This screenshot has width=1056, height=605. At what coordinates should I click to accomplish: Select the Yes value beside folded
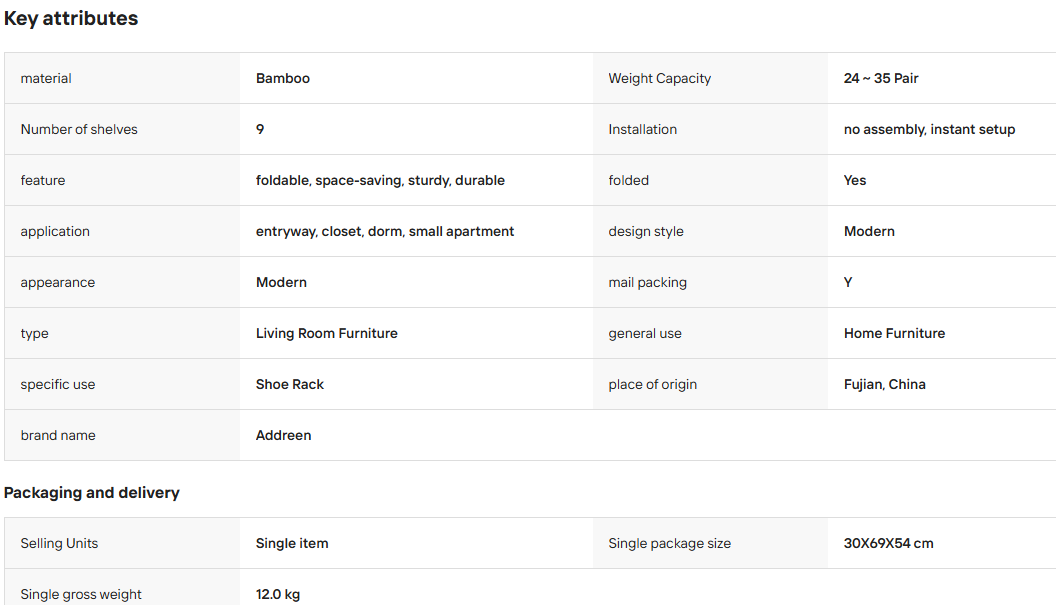click(x=855, y=181)
